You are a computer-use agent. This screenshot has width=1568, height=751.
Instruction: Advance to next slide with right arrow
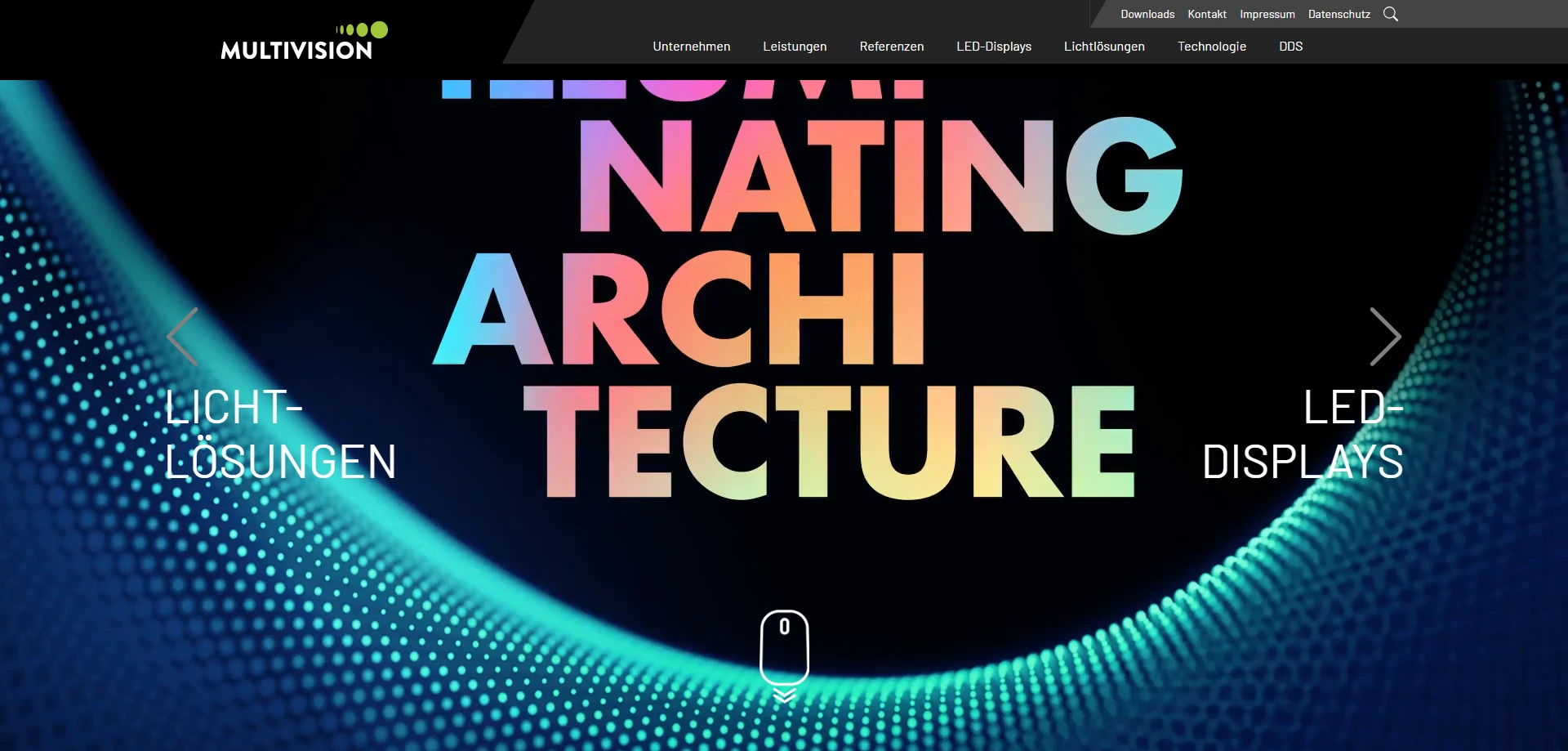(x=1385, y=337)
